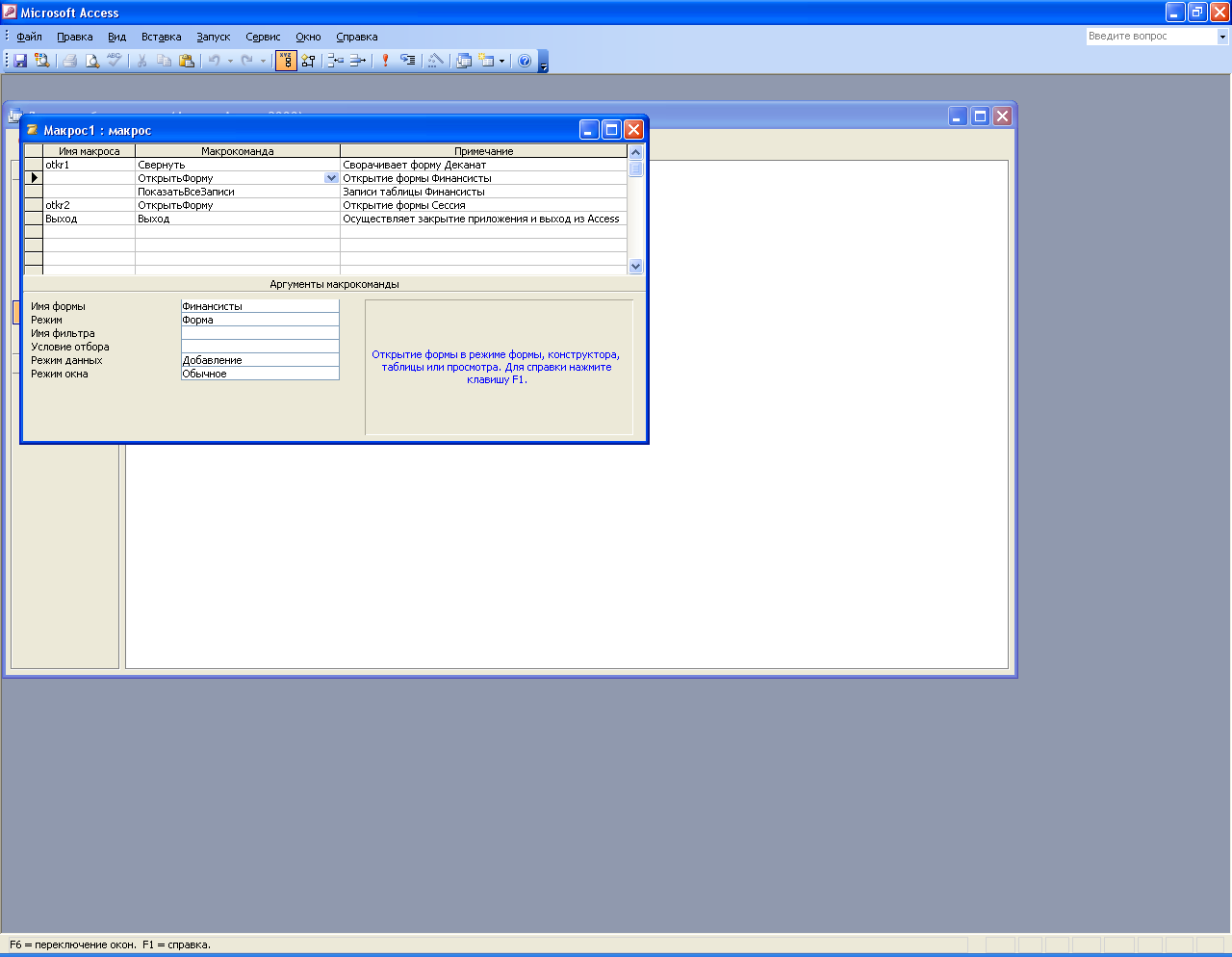
Task: Click the New Object icon
Action: [487, 61]
